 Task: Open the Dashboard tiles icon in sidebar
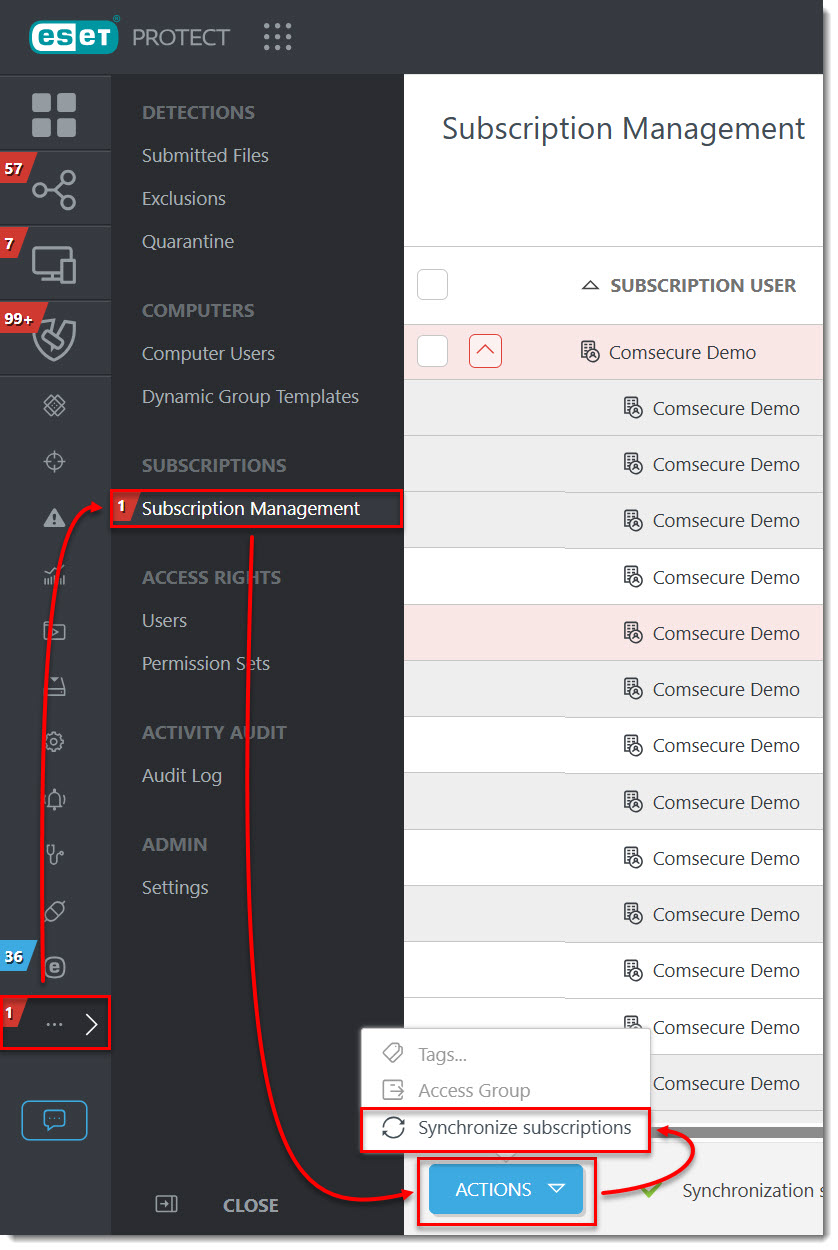pyautogui.click(x=54, y=114)
